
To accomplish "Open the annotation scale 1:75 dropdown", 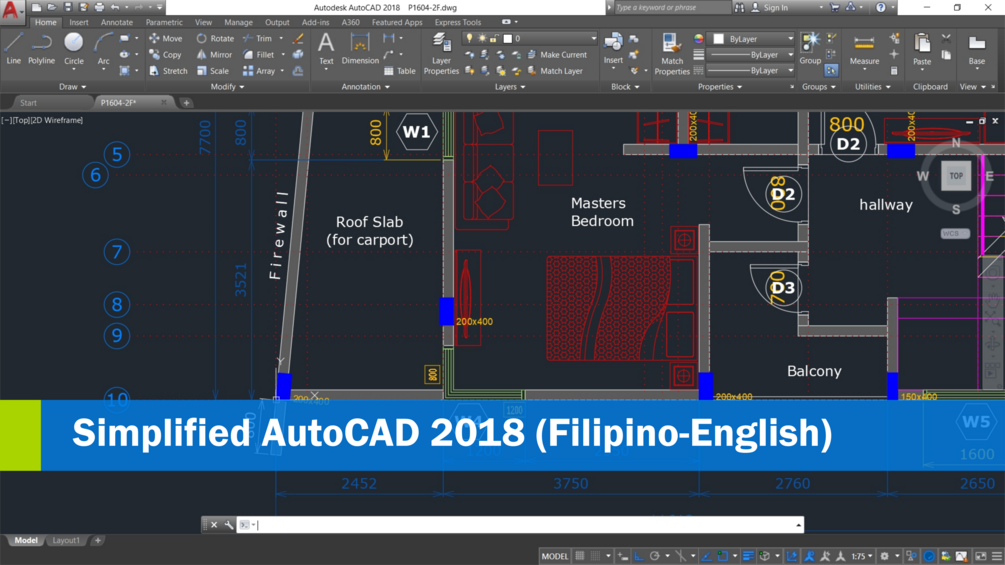I will (862, 556).
